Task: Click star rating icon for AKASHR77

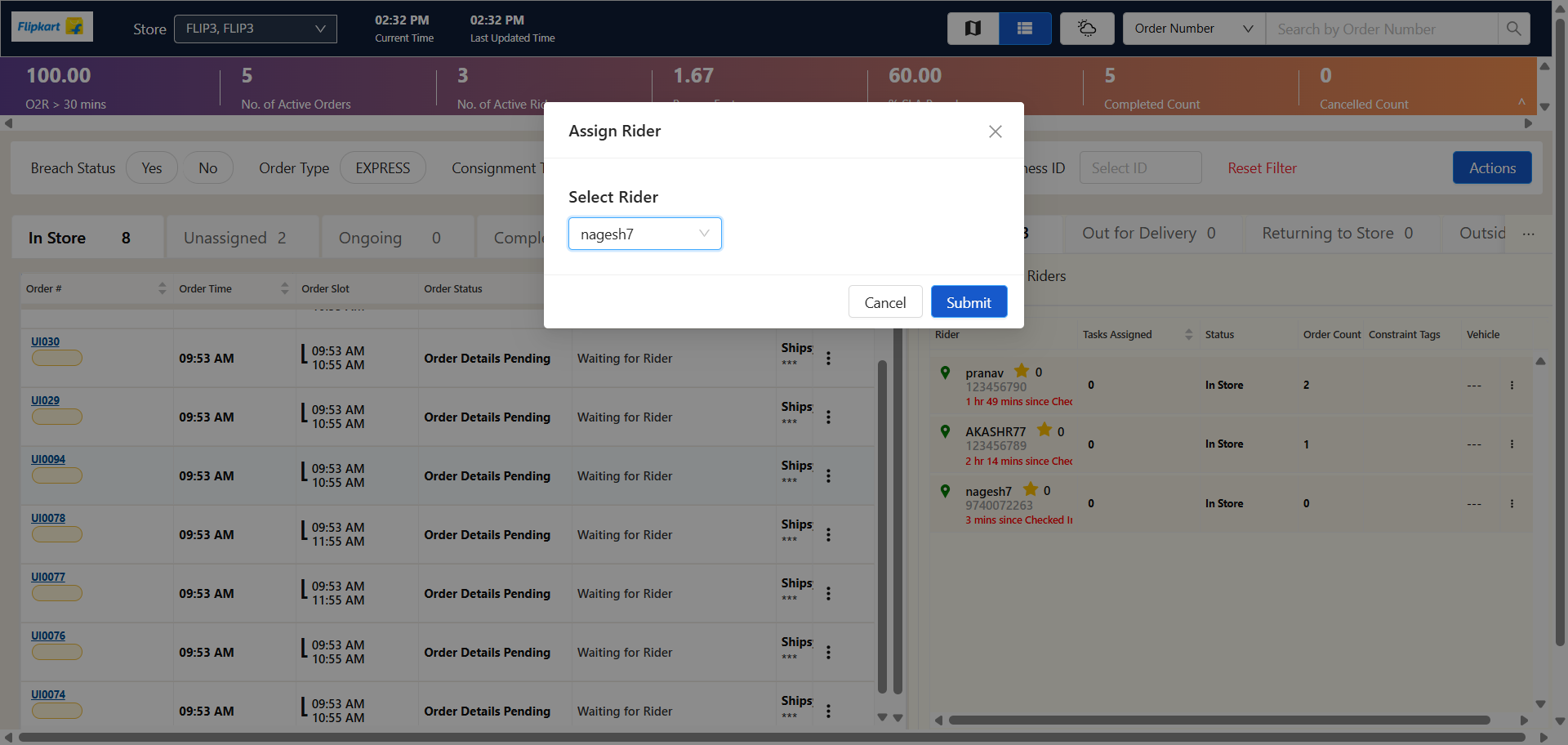Action: click(x=1045, y=430)
